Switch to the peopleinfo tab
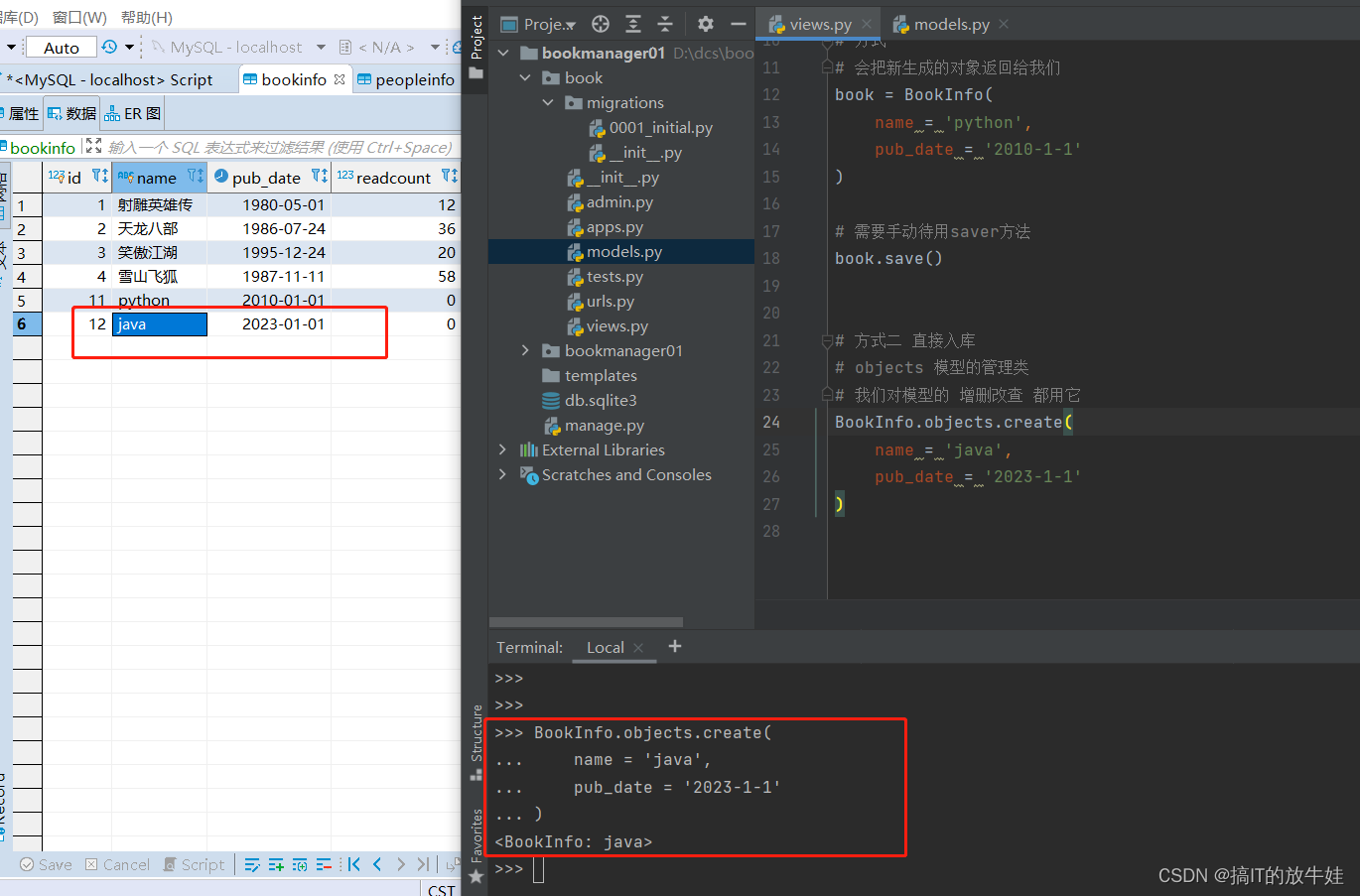 click(405, 79)
